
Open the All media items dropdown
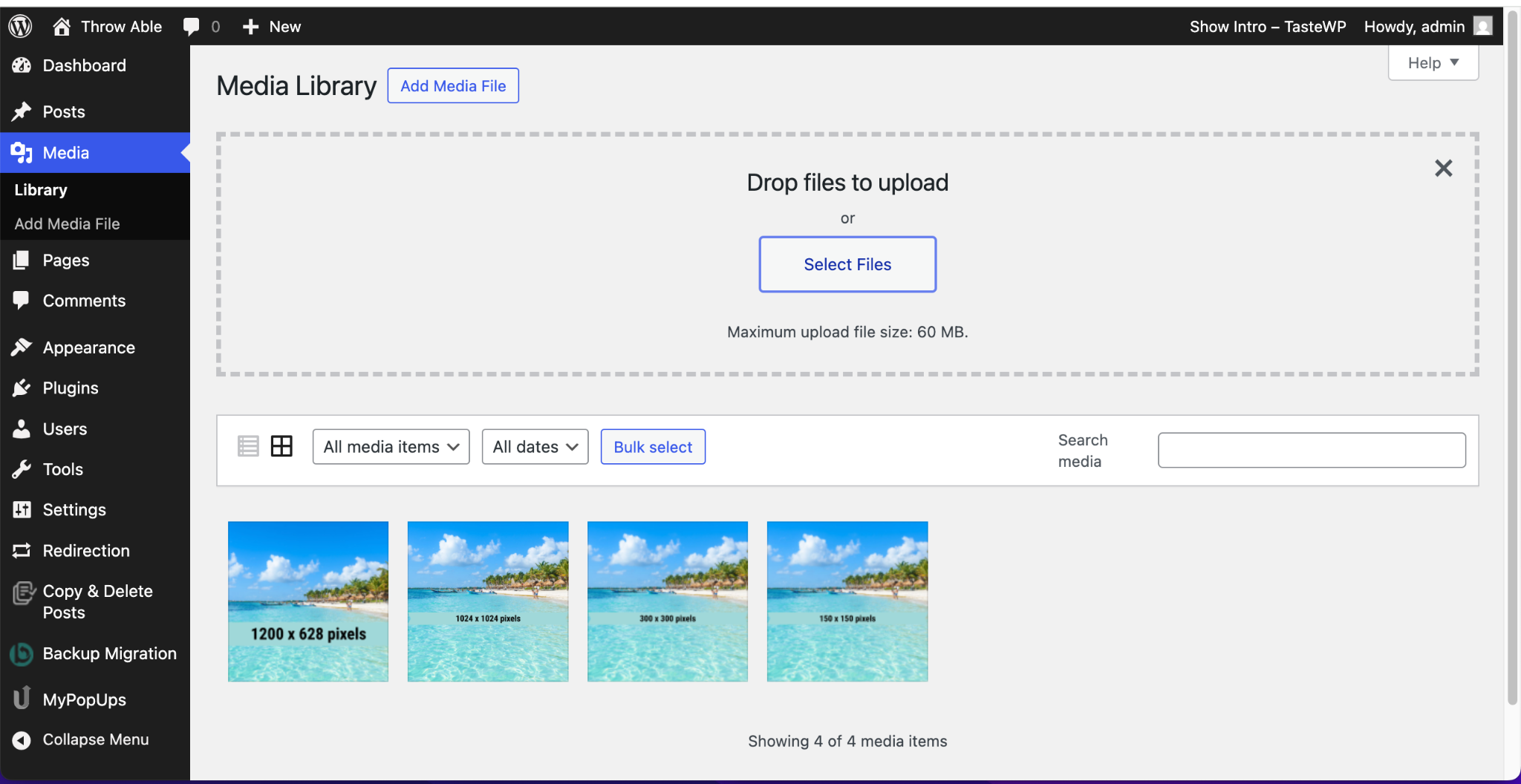pos(391,447)
